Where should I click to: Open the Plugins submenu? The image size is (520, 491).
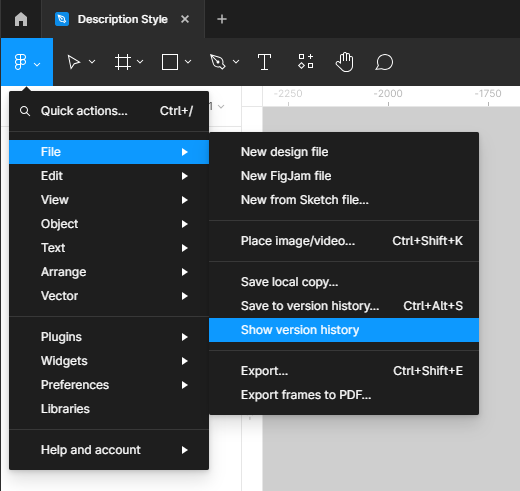[109, 337]
